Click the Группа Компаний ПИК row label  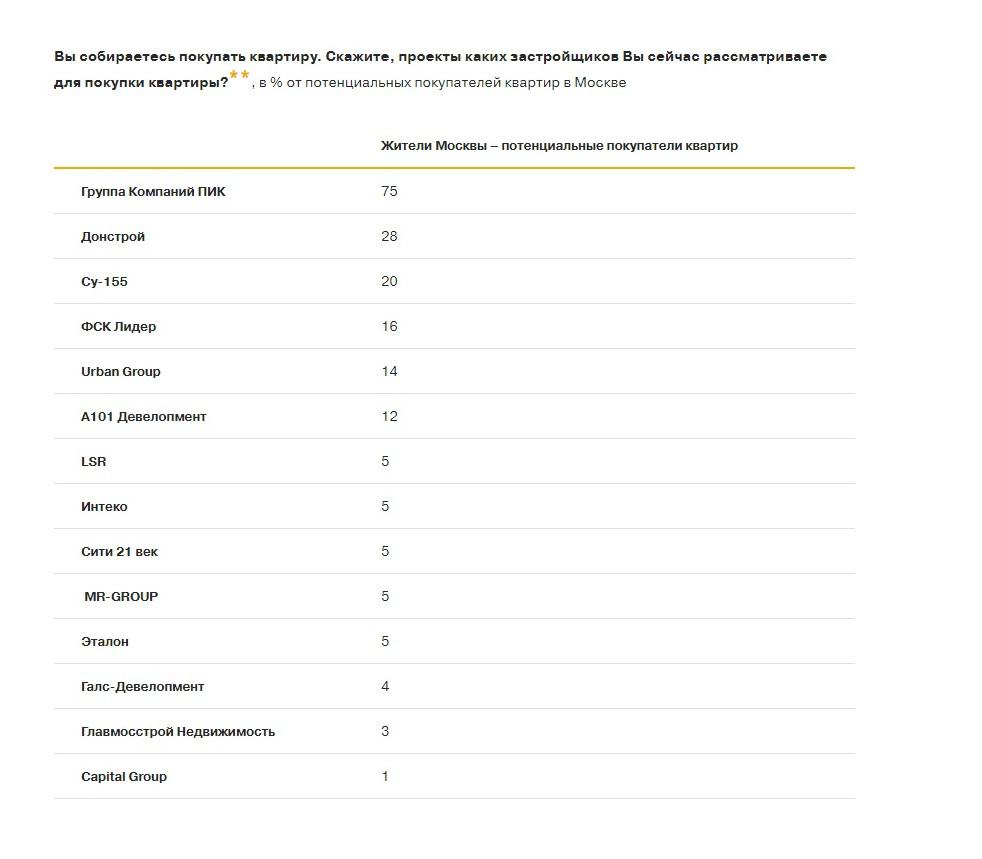point(153,191)
